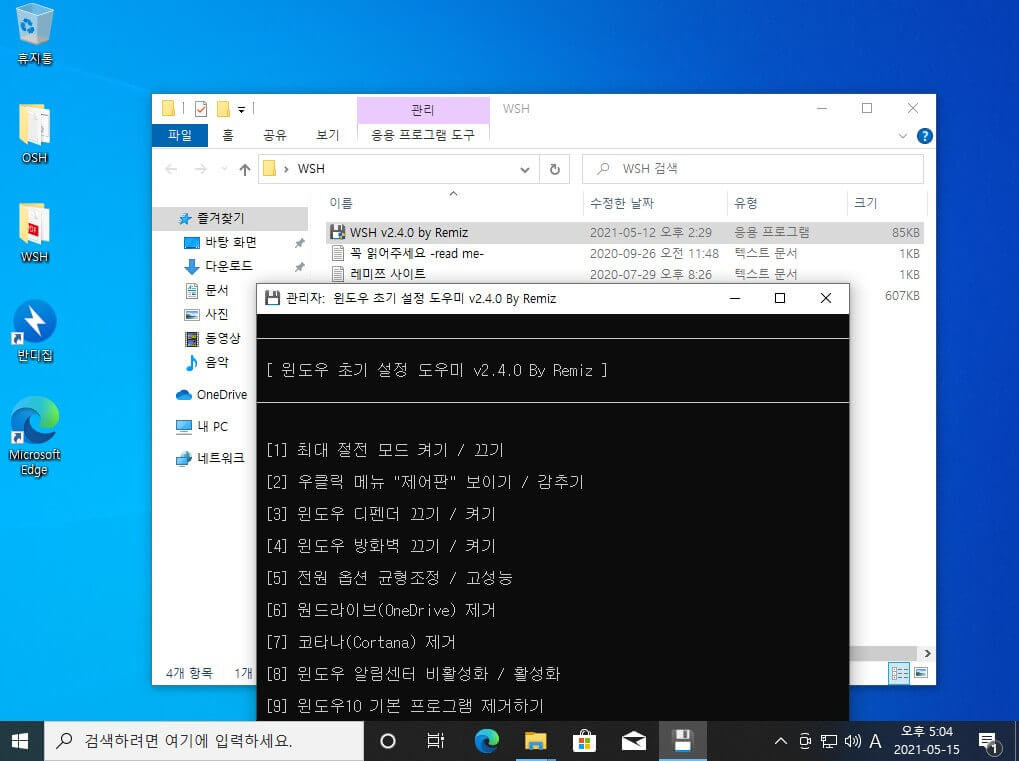1019x761 pixels.
Task: Open the notification center icon
Action: pyautogui.click(x=988, y=742)
